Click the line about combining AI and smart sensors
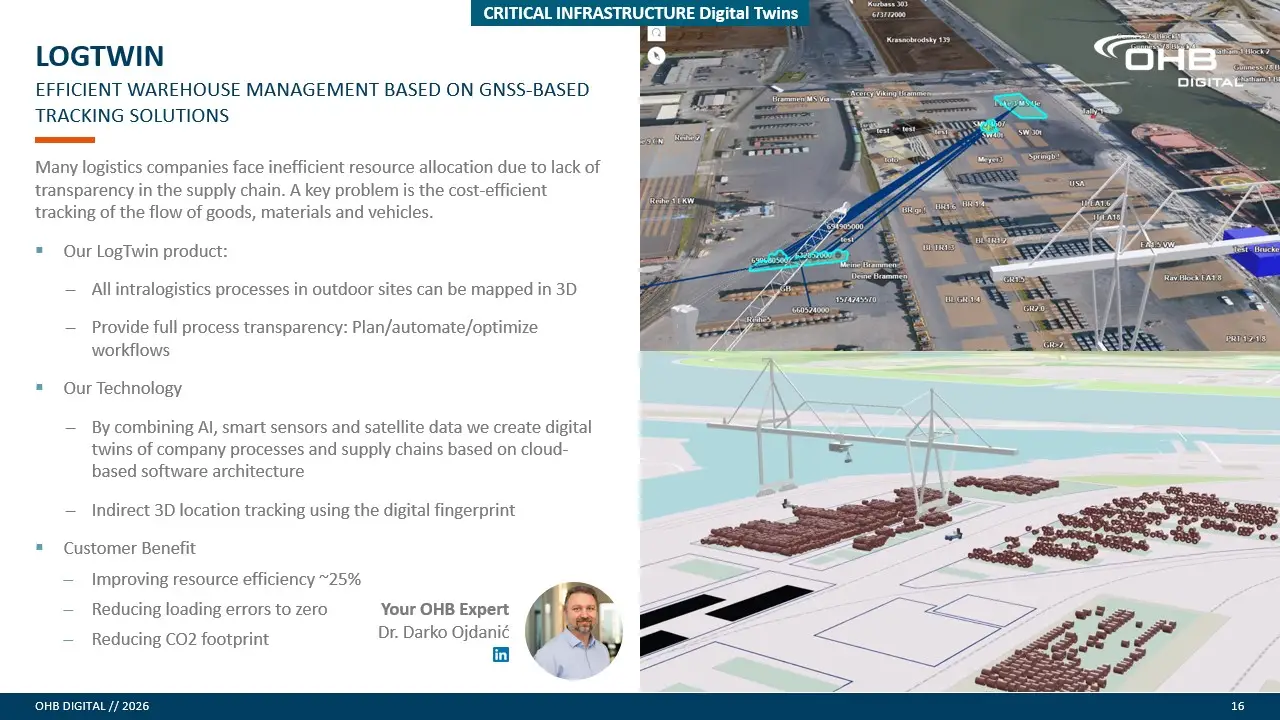 [x=341, y=449]
